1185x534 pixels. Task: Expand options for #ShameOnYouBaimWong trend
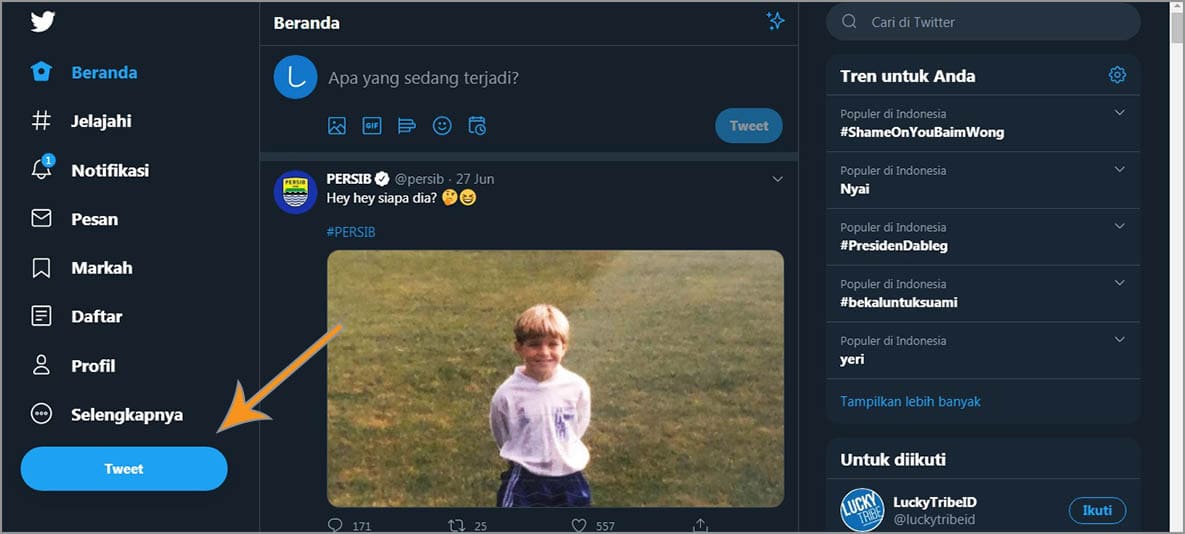pyautogui.click(x=1119, y=113)
